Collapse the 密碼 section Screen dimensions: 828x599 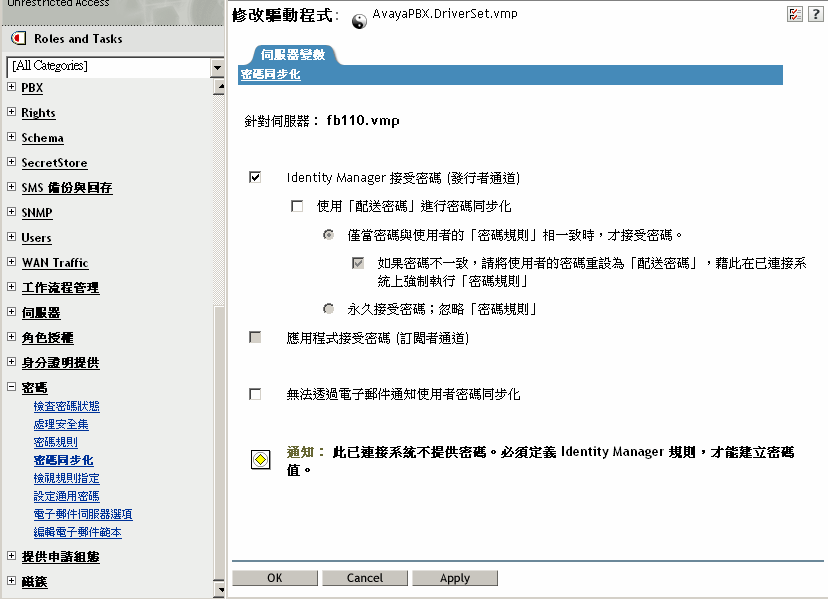coord(9,387)
